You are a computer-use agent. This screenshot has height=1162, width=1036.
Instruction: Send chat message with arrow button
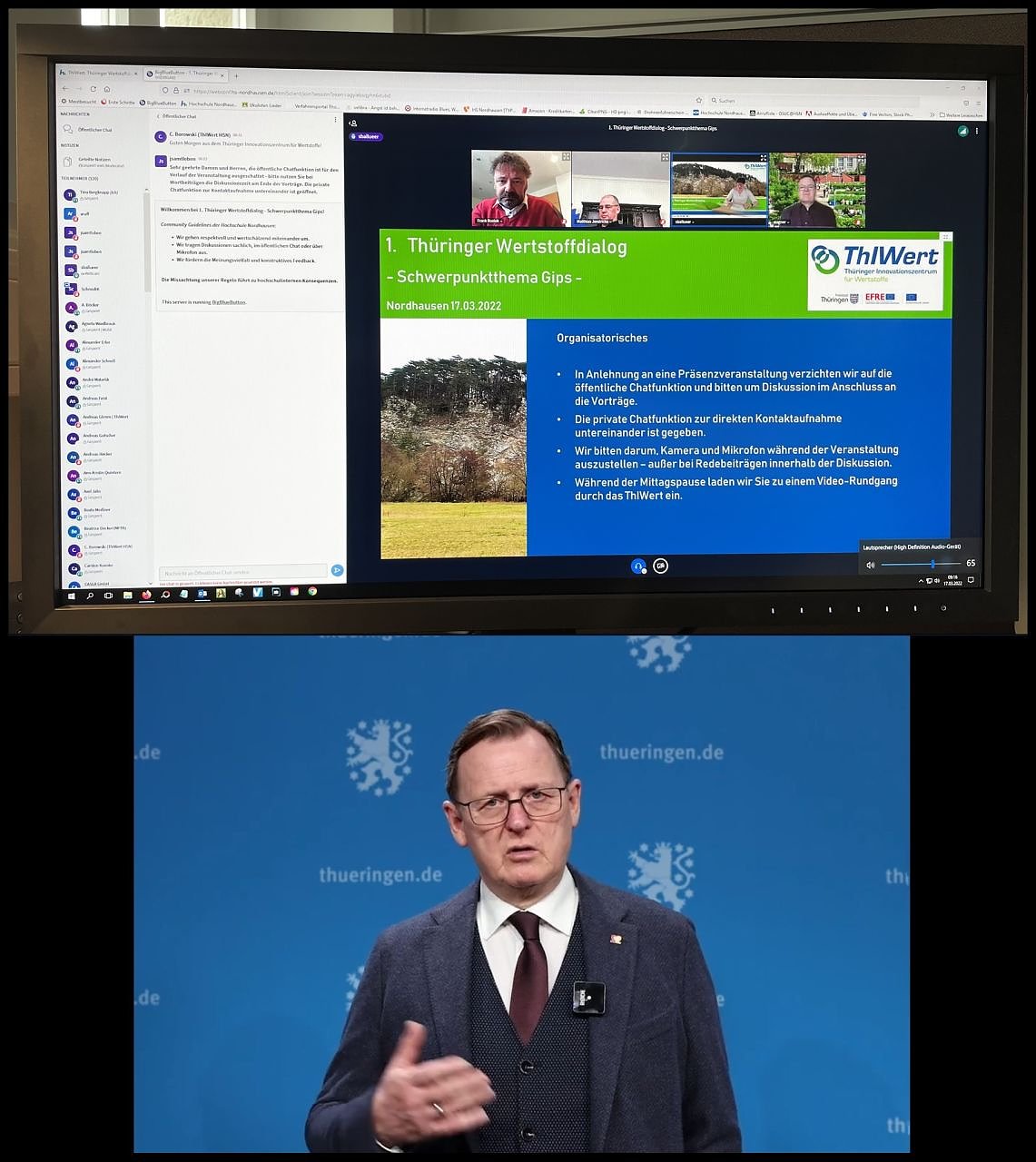337,570
